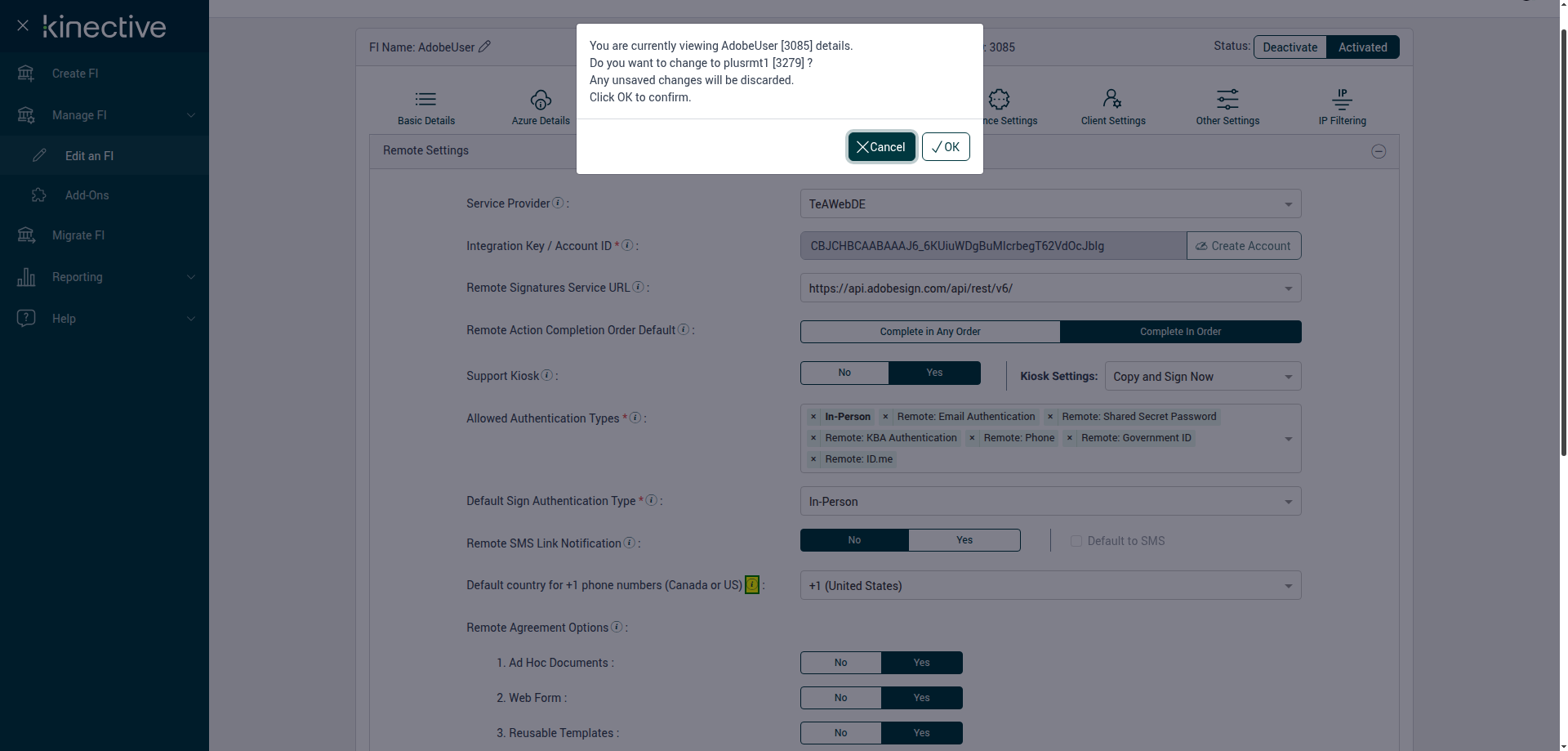This screenshot has height=751, width=1568.
Task: Click the Help question mark icon
Action: click(26, 318)
